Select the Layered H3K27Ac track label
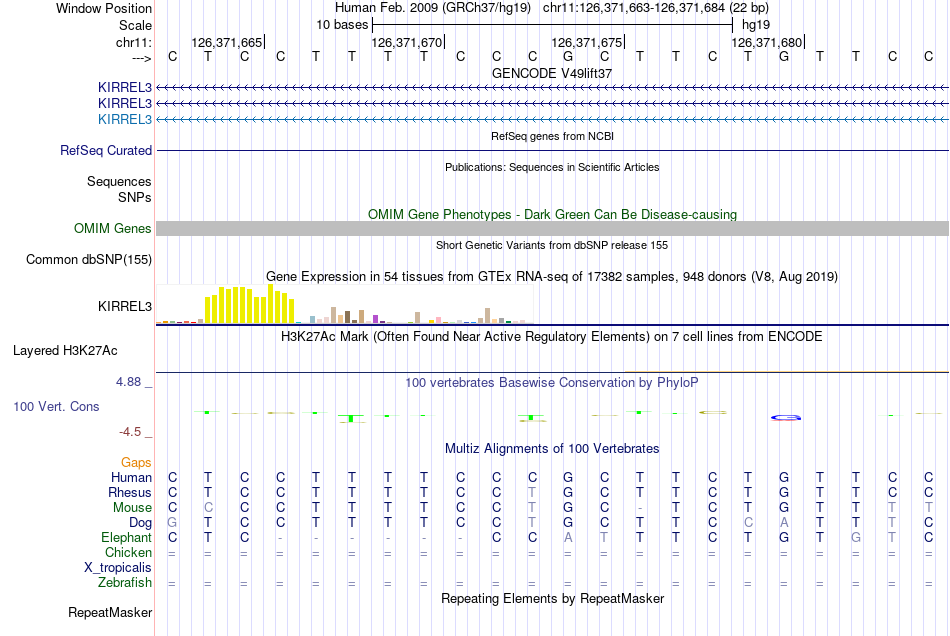 (x=65, y=350)
